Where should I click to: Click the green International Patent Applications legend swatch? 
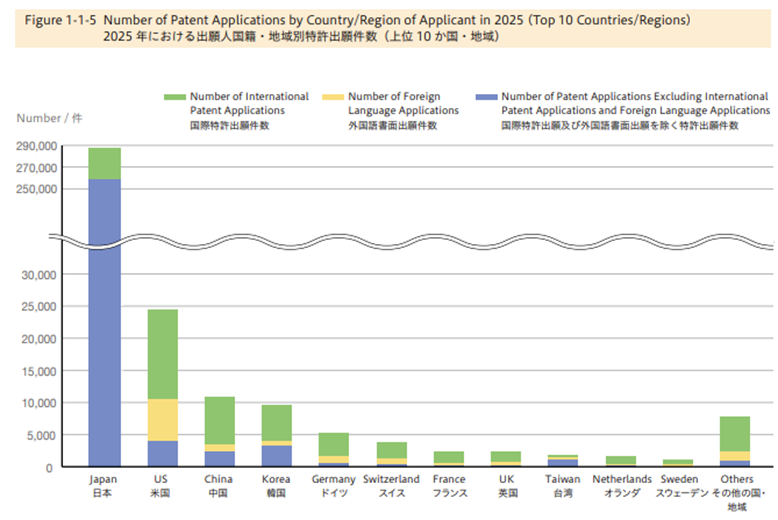[177, 97]
